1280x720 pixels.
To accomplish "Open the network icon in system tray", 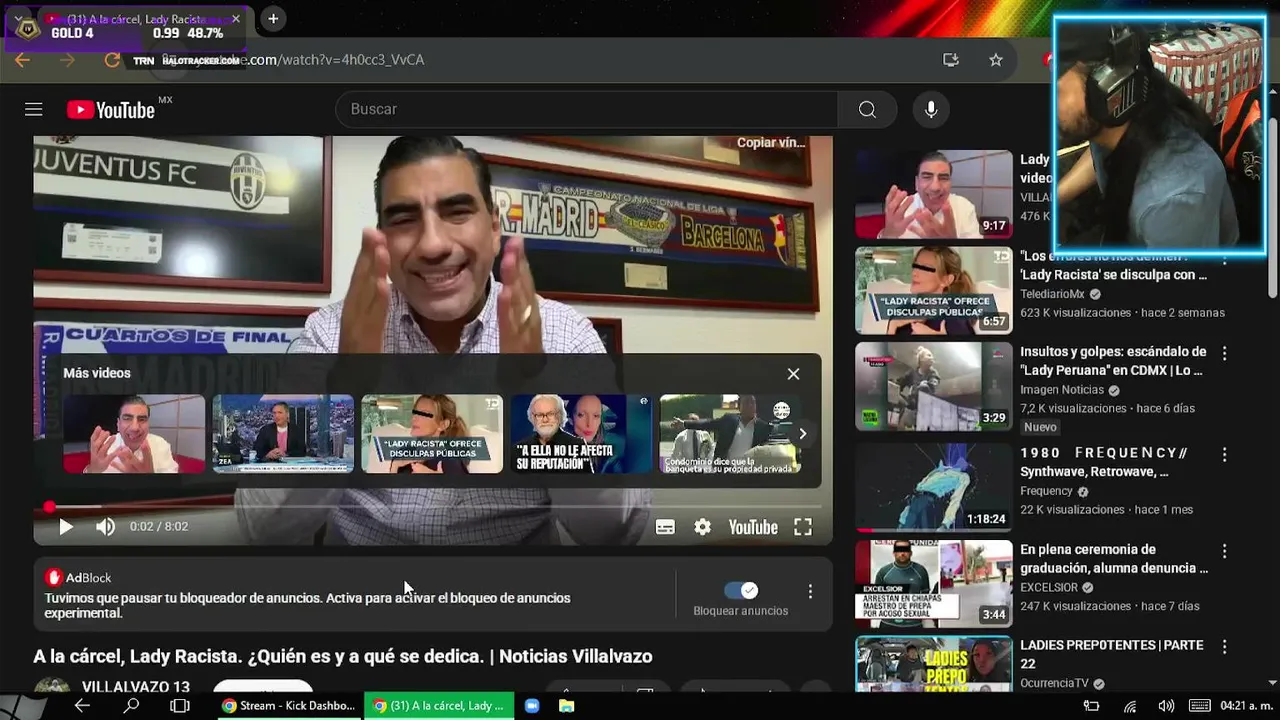I will pos(1130,706).
